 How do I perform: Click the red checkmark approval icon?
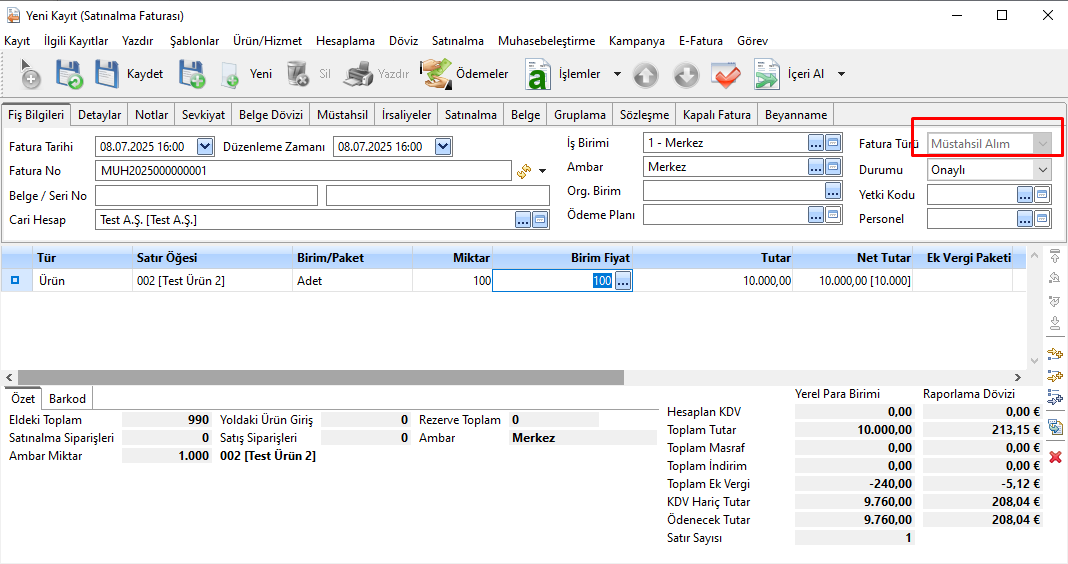725,74
